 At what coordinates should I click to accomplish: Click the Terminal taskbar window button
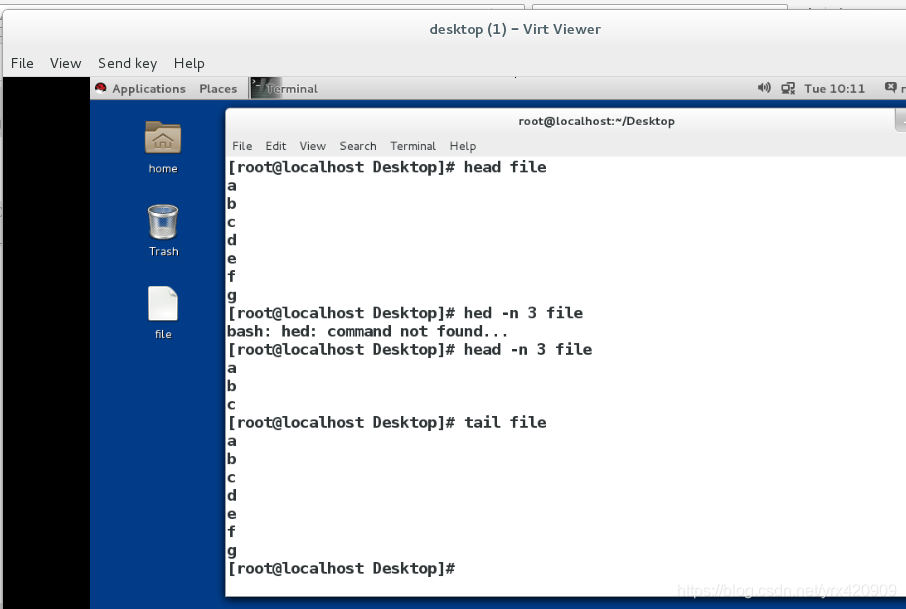click(x=284, y=88)
